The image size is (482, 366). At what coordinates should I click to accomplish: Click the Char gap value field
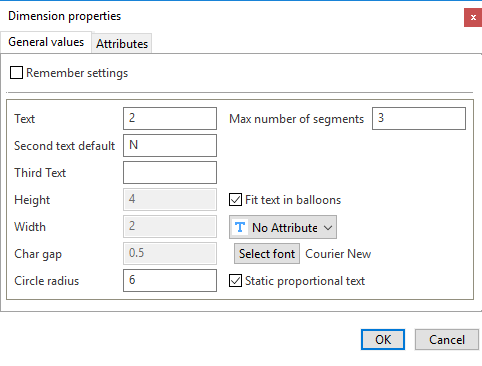170,253
